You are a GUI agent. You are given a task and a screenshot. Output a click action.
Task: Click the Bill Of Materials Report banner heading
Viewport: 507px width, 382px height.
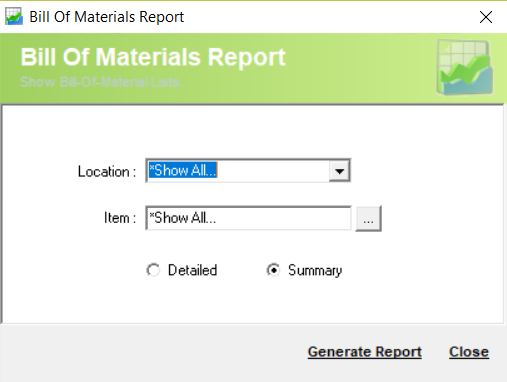tap(153, 57)
